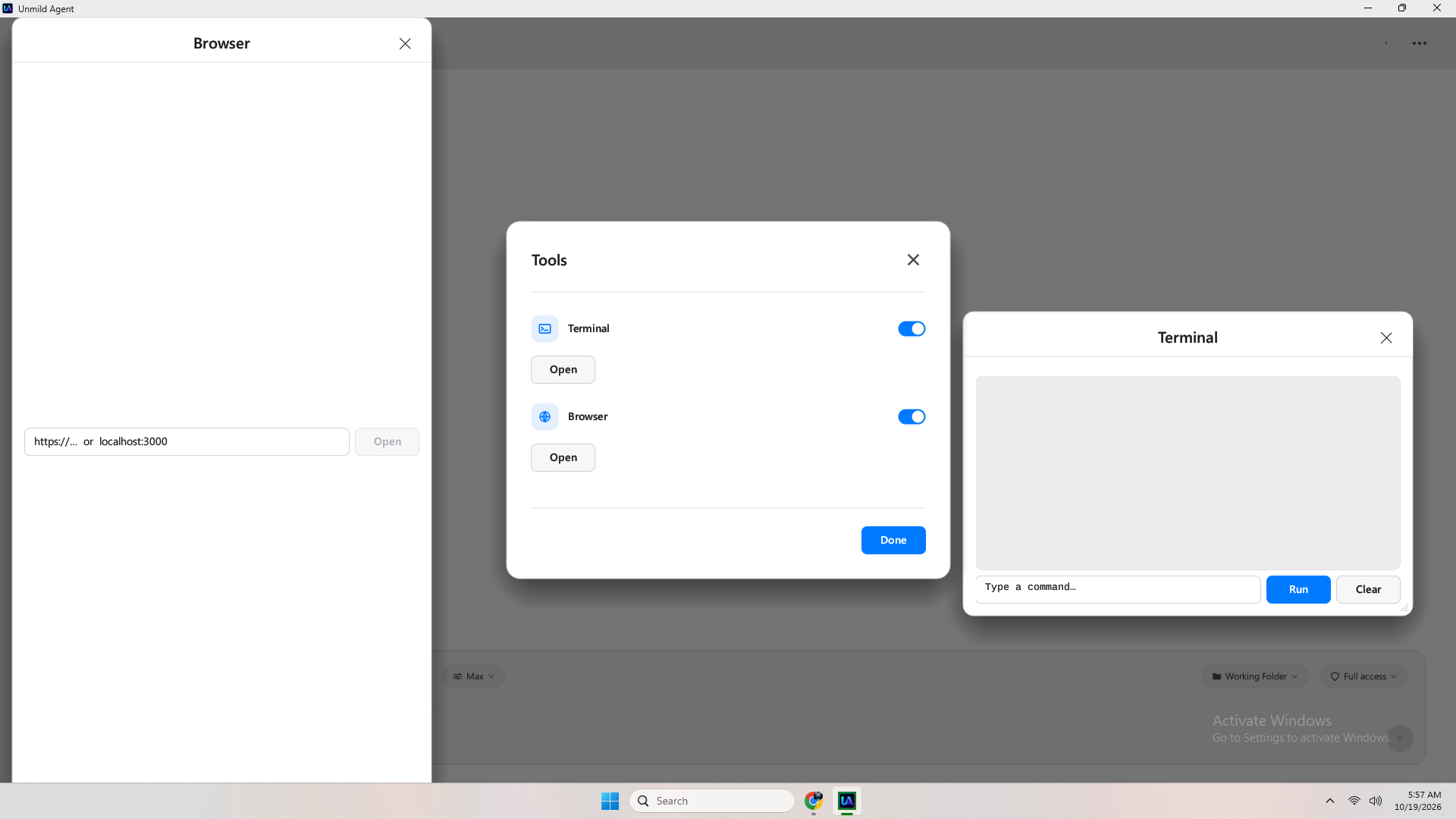Click the URL input field in the Browser panel
The width and height of the screenshot is (1456, 819).
[x=187, y=441]
